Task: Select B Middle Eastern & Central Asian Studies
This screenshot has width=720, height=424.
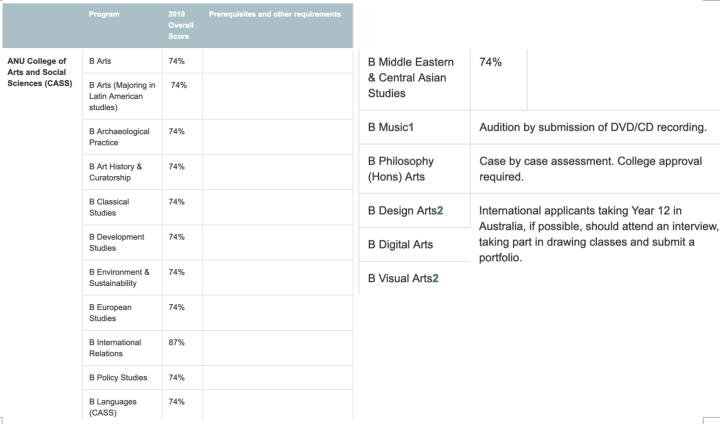Action: coord(414,78)
